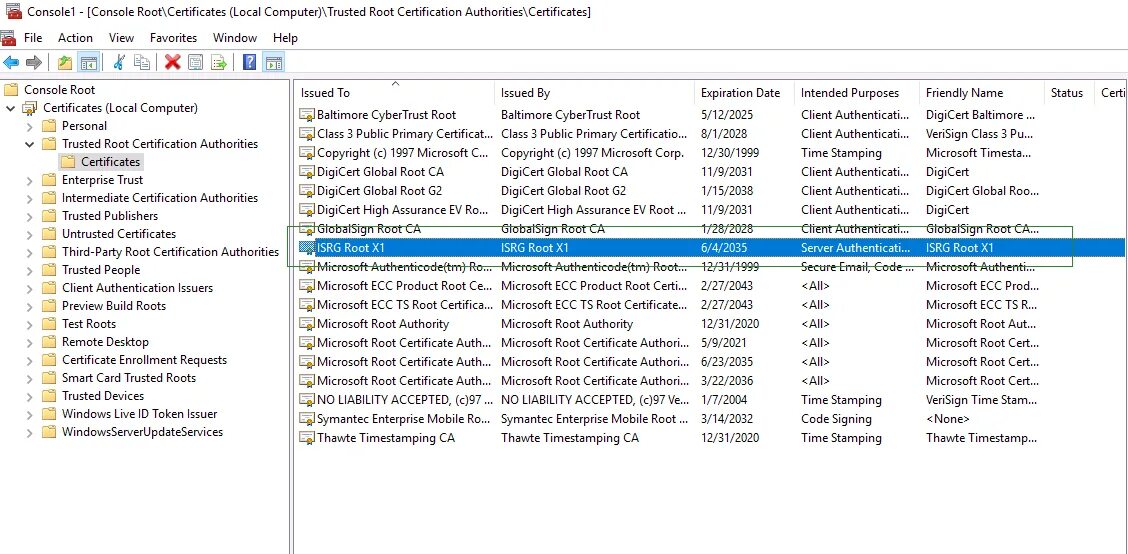This screenshot has height=554, width=1128.
Task: Select Smart Card Trusted Roots tree item
Action: pyautogui.click(x=129, y=378)
